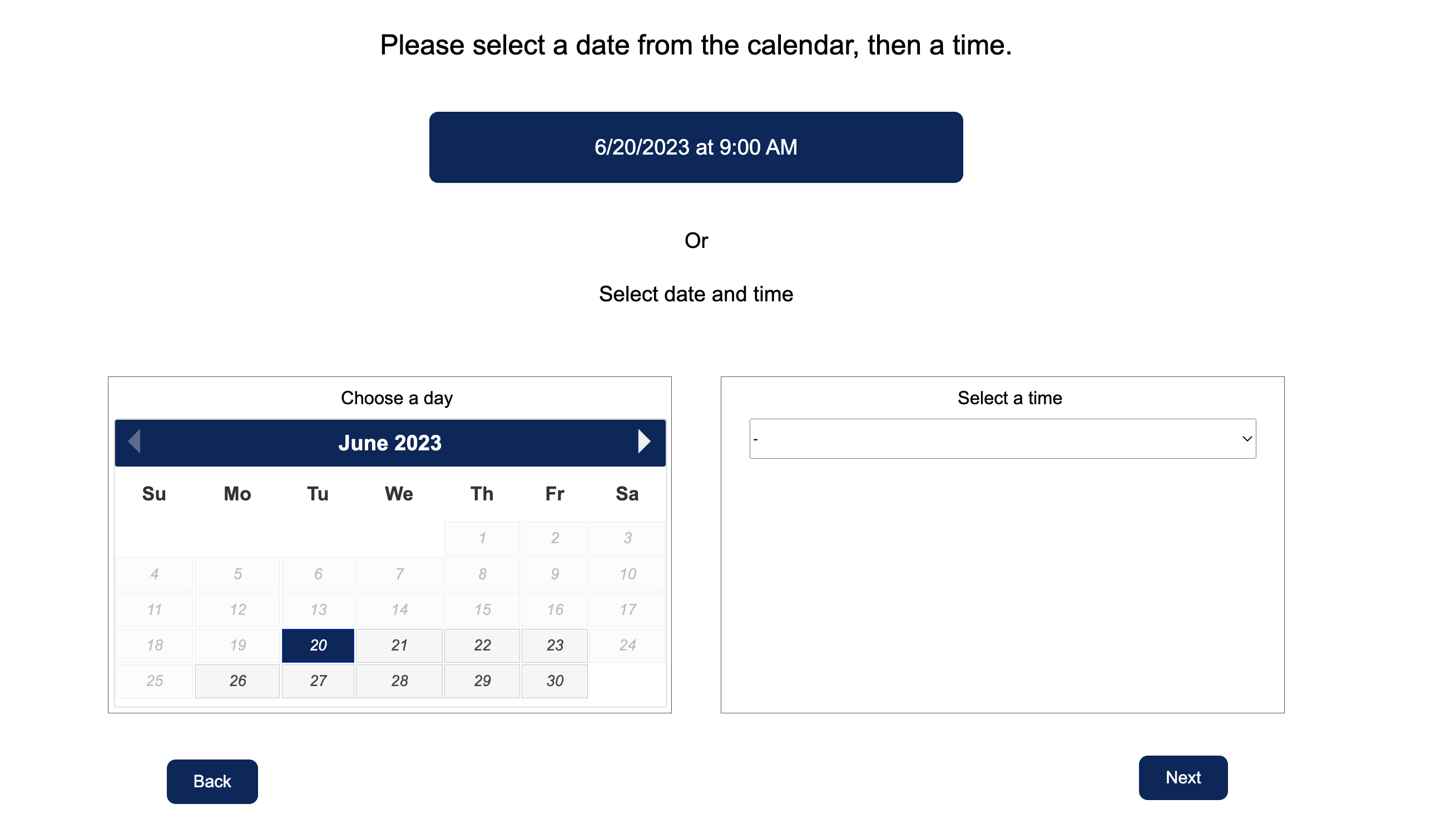Open the Select a time dropdown
The width and height of the screenshot is (1456, 834).
pyautogui.click(x=1002, y=439)
